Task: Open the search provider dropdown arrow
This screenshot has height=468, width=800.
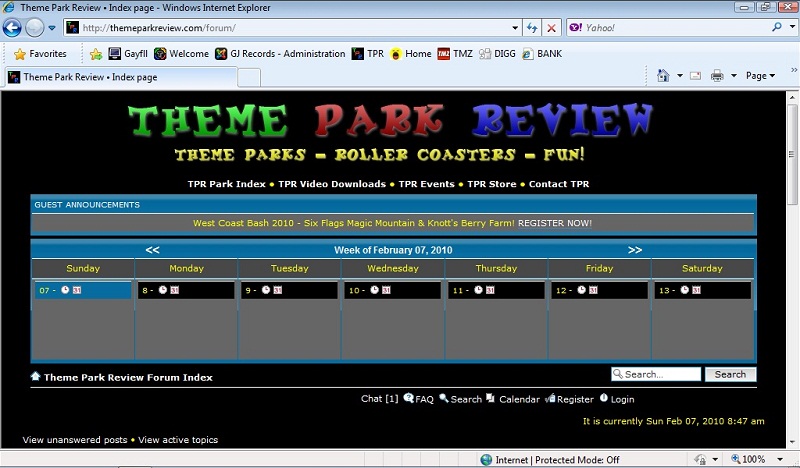Action: [792, 27]
